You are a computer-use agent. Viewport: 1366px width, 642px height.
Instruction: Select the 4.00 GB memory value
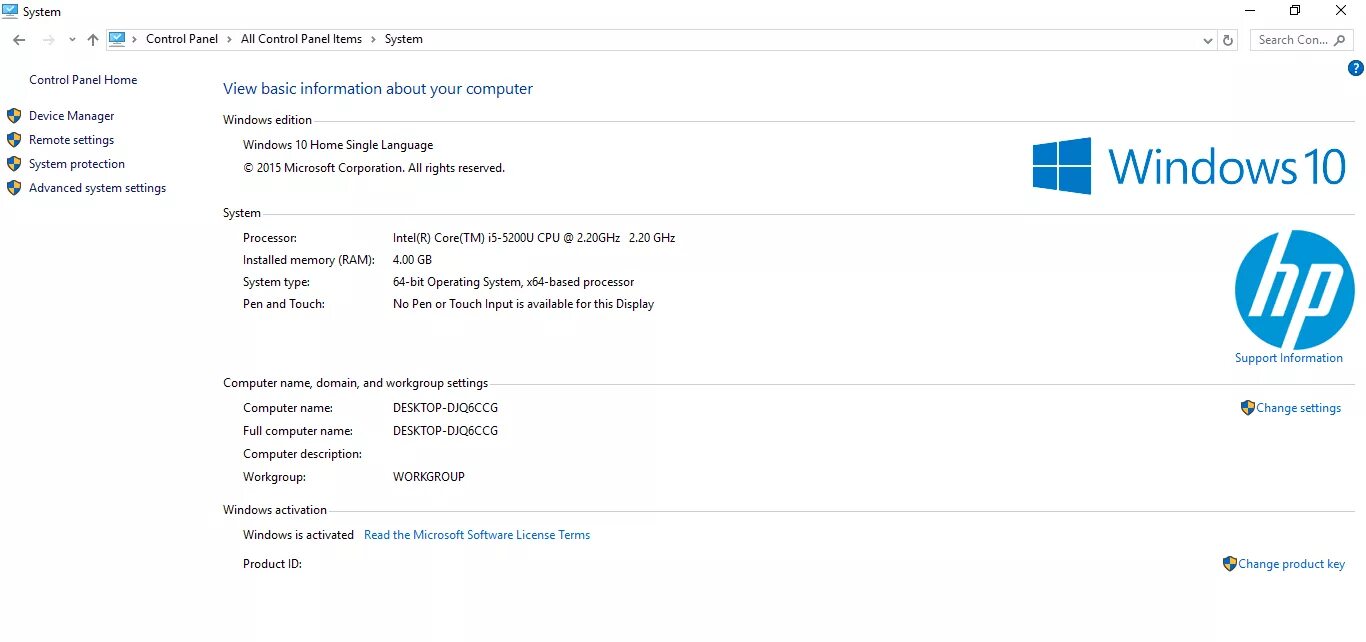coord(413,260)
